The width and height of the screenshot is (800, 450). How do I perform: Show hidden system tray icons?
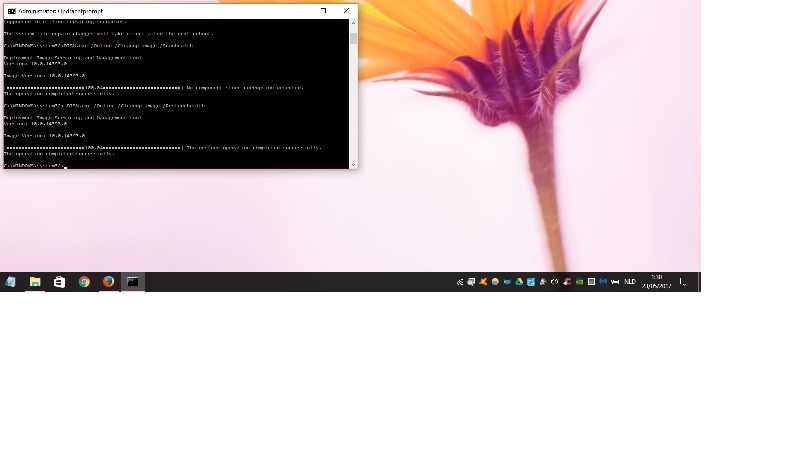click(460, 282)
